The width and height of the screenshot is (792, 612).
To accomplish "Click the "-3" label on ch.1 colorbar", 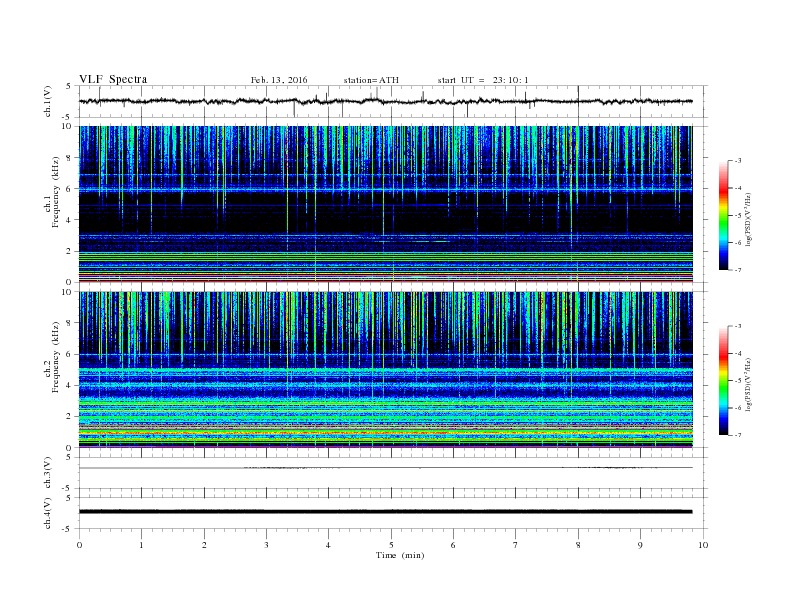I will pyautogui.click(x=738, y=161).
